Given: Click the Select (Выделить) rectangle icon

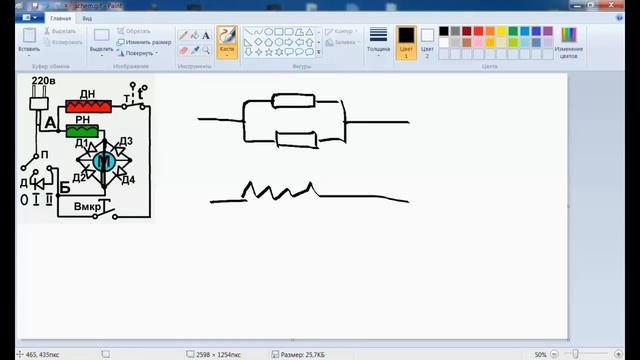Looking at the screenshot, I should point(101,36).
